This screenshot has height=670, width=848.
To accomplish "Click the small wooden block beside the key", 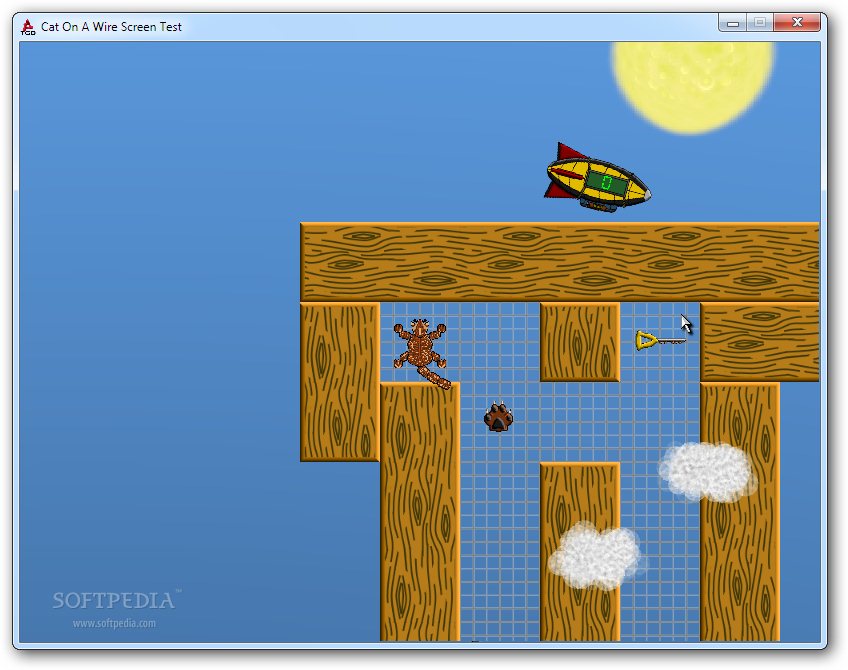I will [580, 342].
